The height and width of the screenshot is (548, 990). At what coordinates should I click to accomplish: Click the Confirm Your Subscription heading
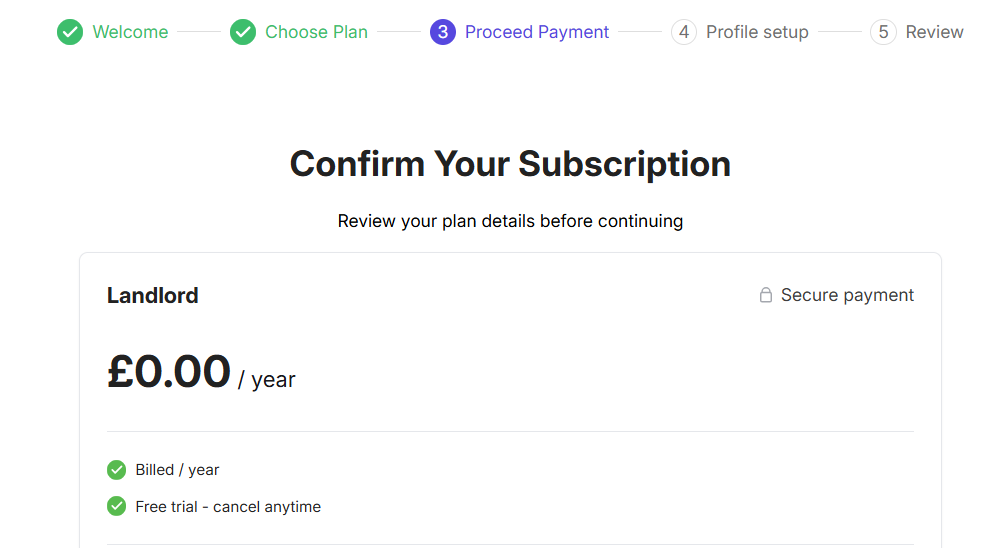[510, 164]
